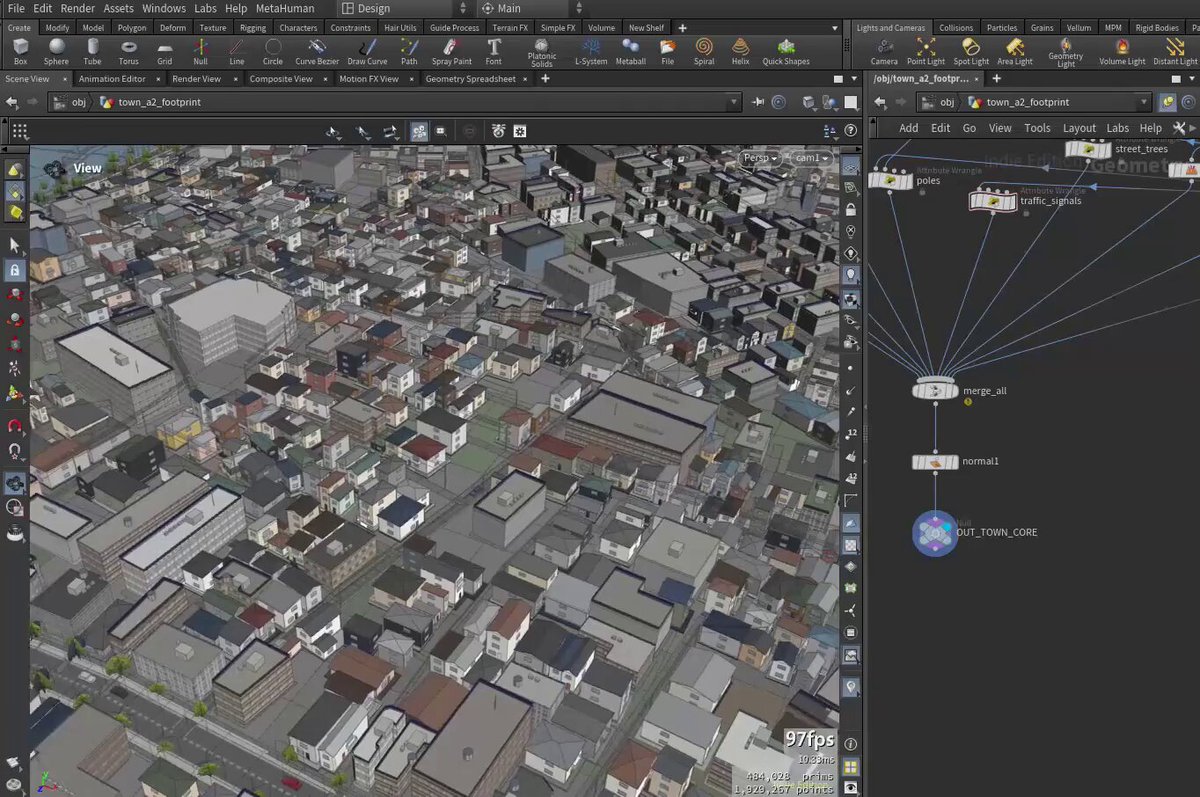
Task: Select the Sphere shelf tool
Action: tap(56, 51)
